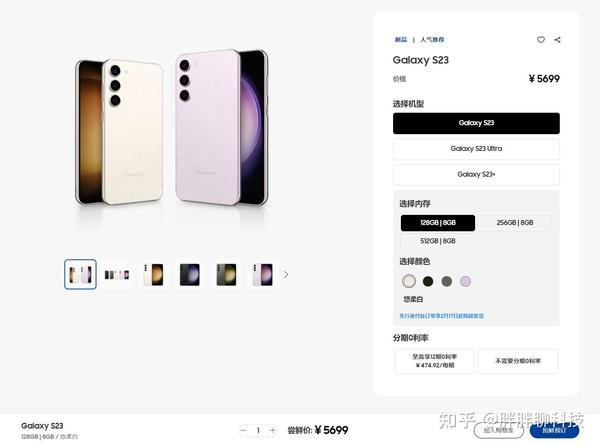Click the heart wishlist icon

[541, 39]
